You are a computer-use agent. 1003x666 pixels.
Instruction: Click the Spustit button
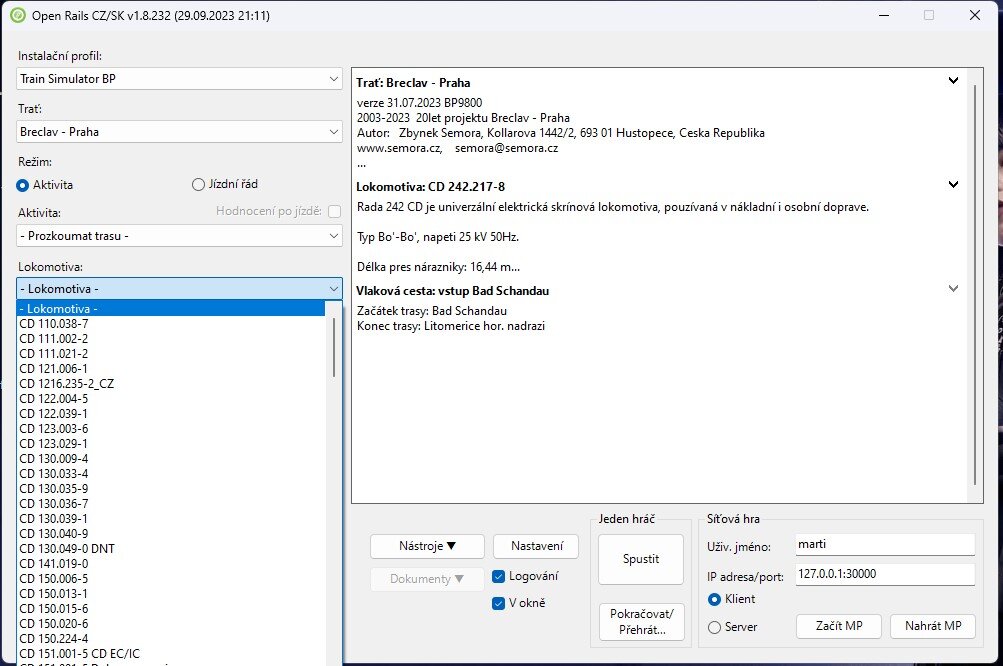point(641,559)
